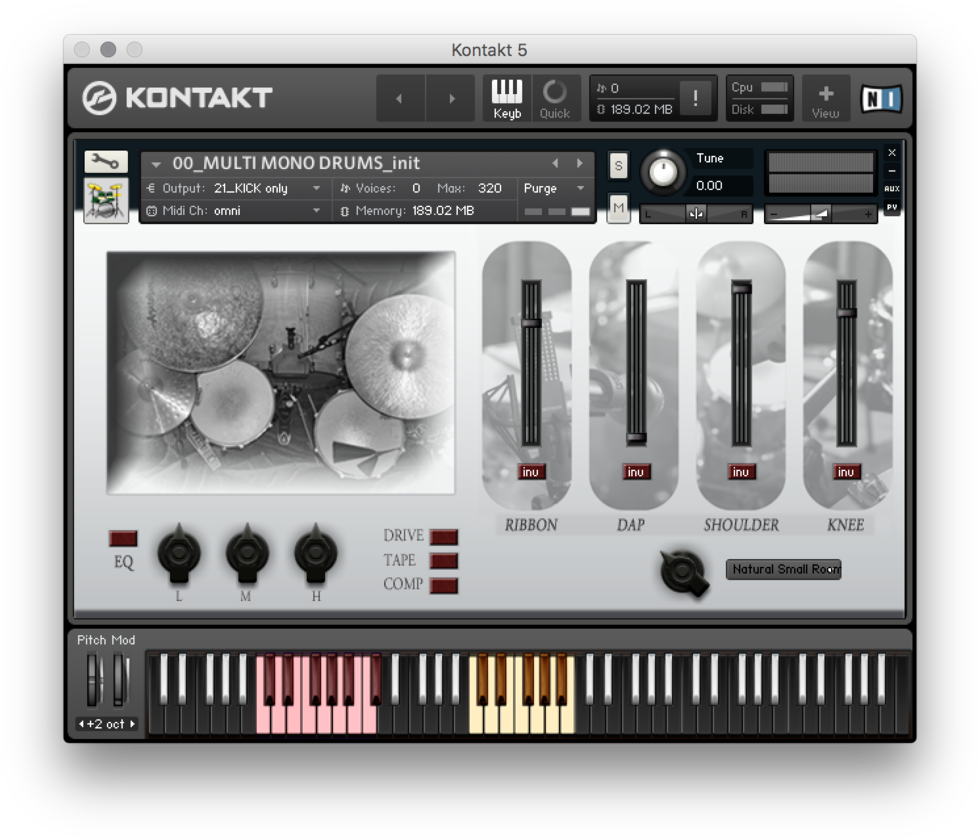Click the DAP mic volume fader
Screen dimensions: 979x840
637,438
